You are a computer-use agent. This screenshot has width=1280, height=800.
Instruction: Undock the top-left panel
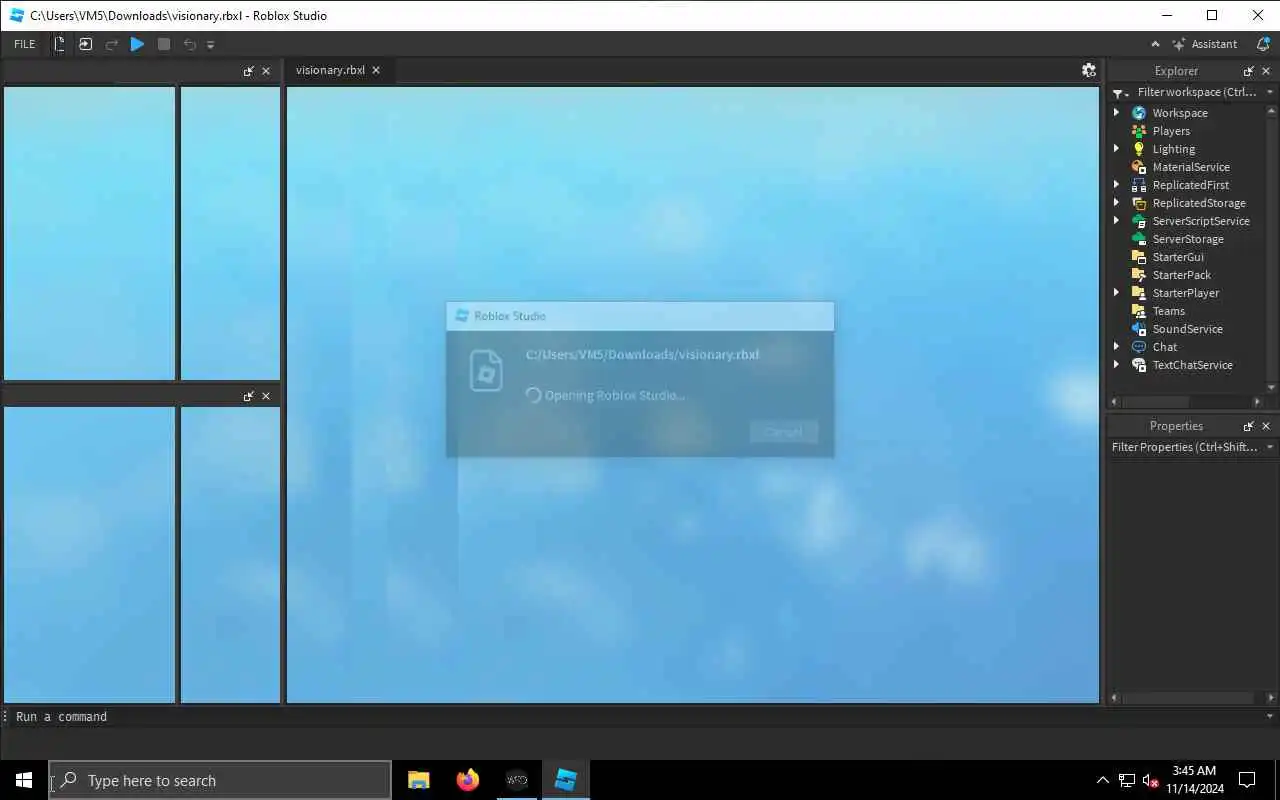[249, 71]
